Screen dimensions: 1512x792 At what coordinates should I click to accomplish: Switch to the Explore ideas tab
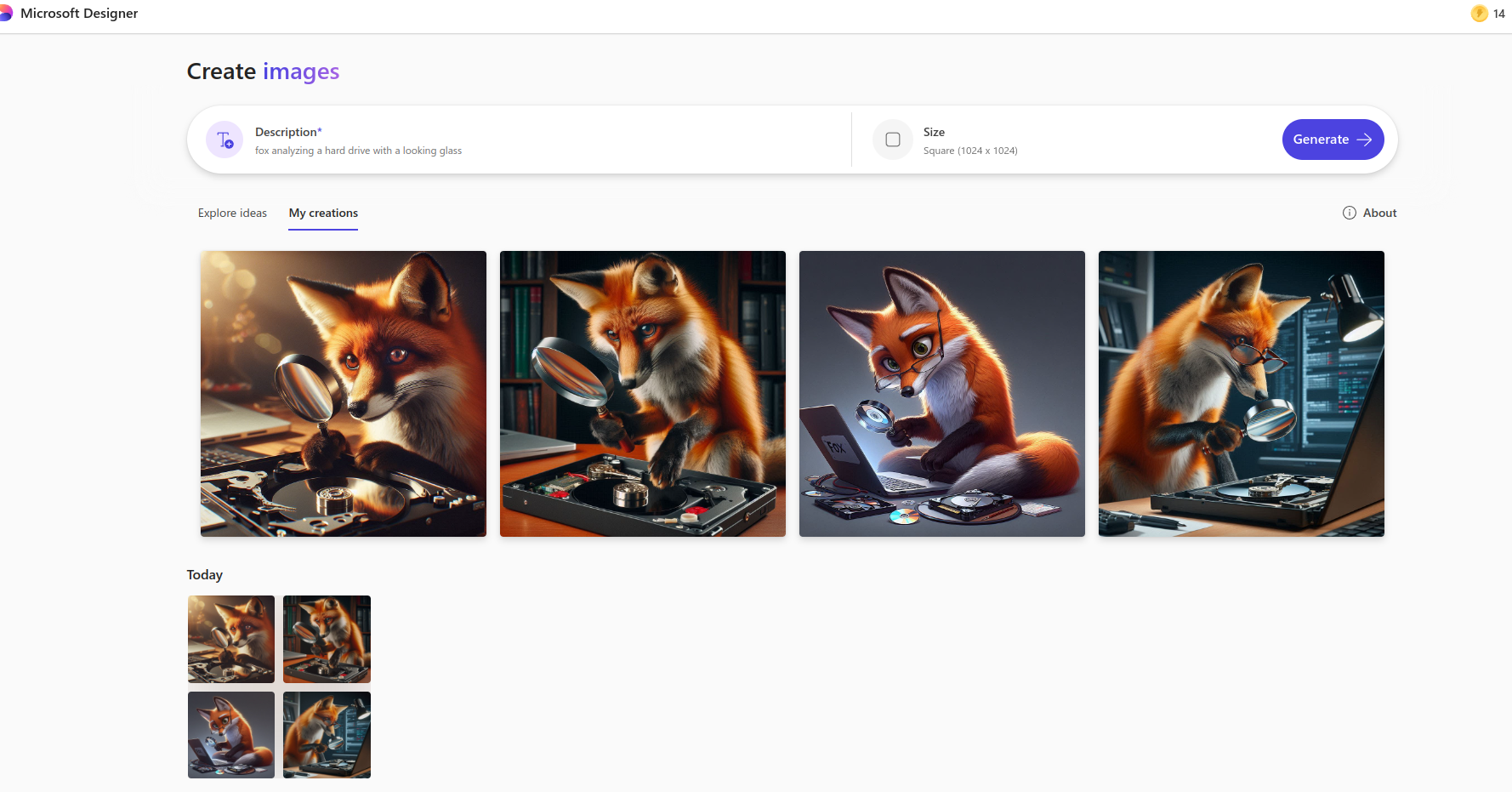click(x=232, y=213)
